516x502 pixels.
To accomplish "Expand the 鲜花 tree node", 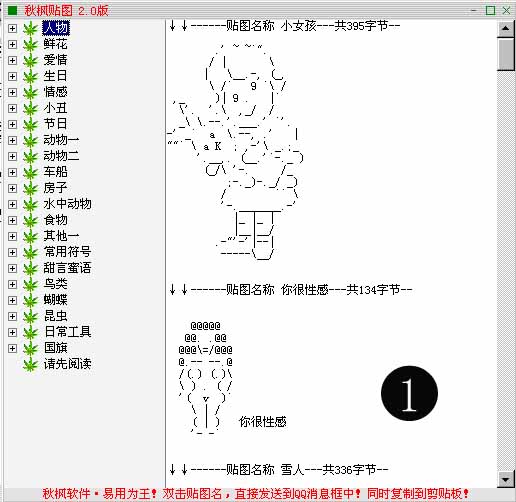I will click(12, 44).
